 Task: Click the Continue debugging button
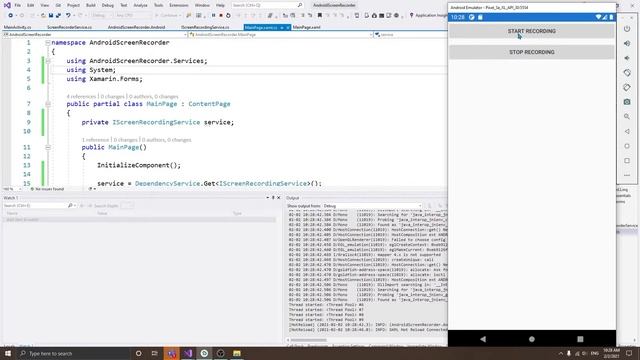point(167,16)
